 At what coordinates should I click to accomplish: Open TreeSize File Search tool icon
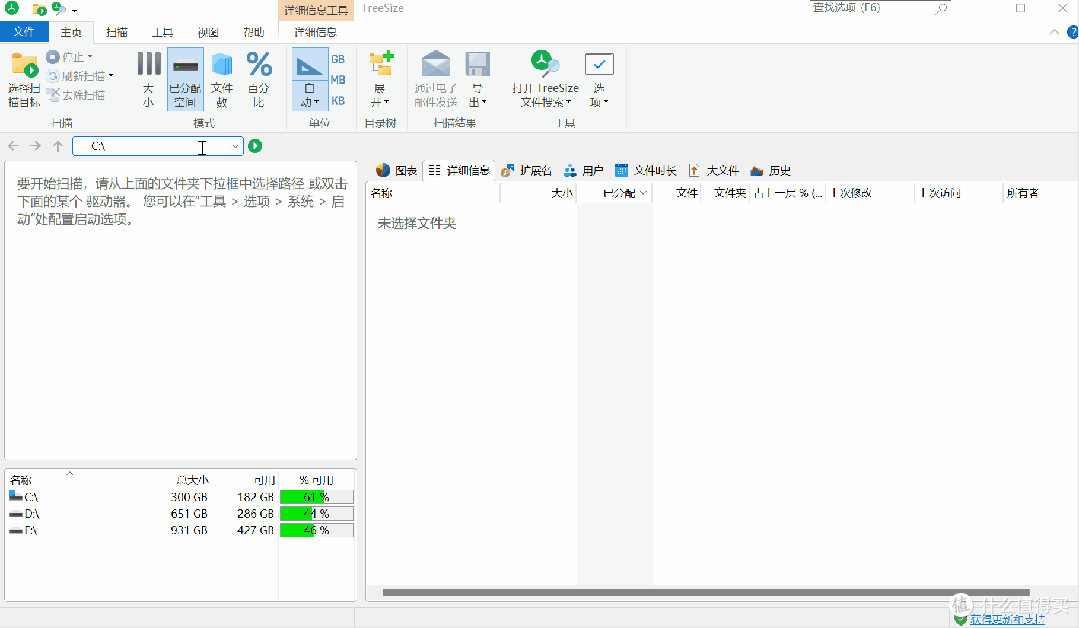544,63
